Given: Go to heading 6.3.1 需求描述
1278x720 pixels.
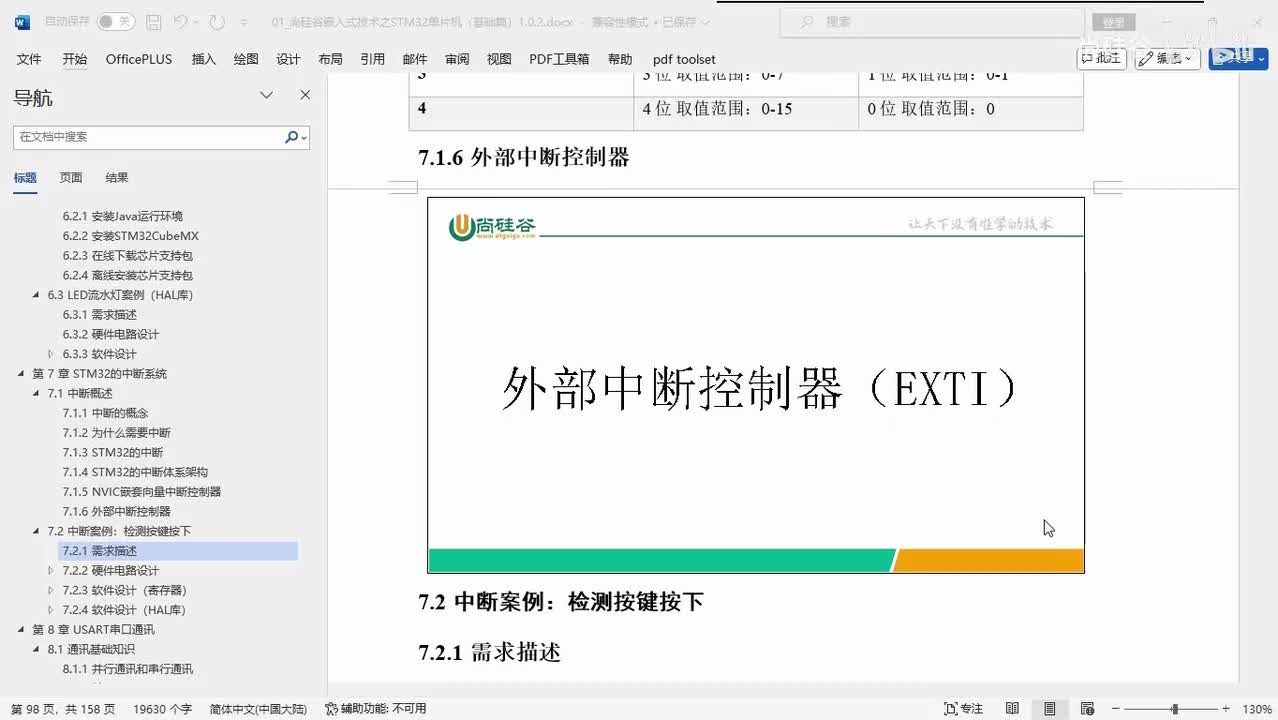Looking at the screenshot, I should (x=100, y=315).
